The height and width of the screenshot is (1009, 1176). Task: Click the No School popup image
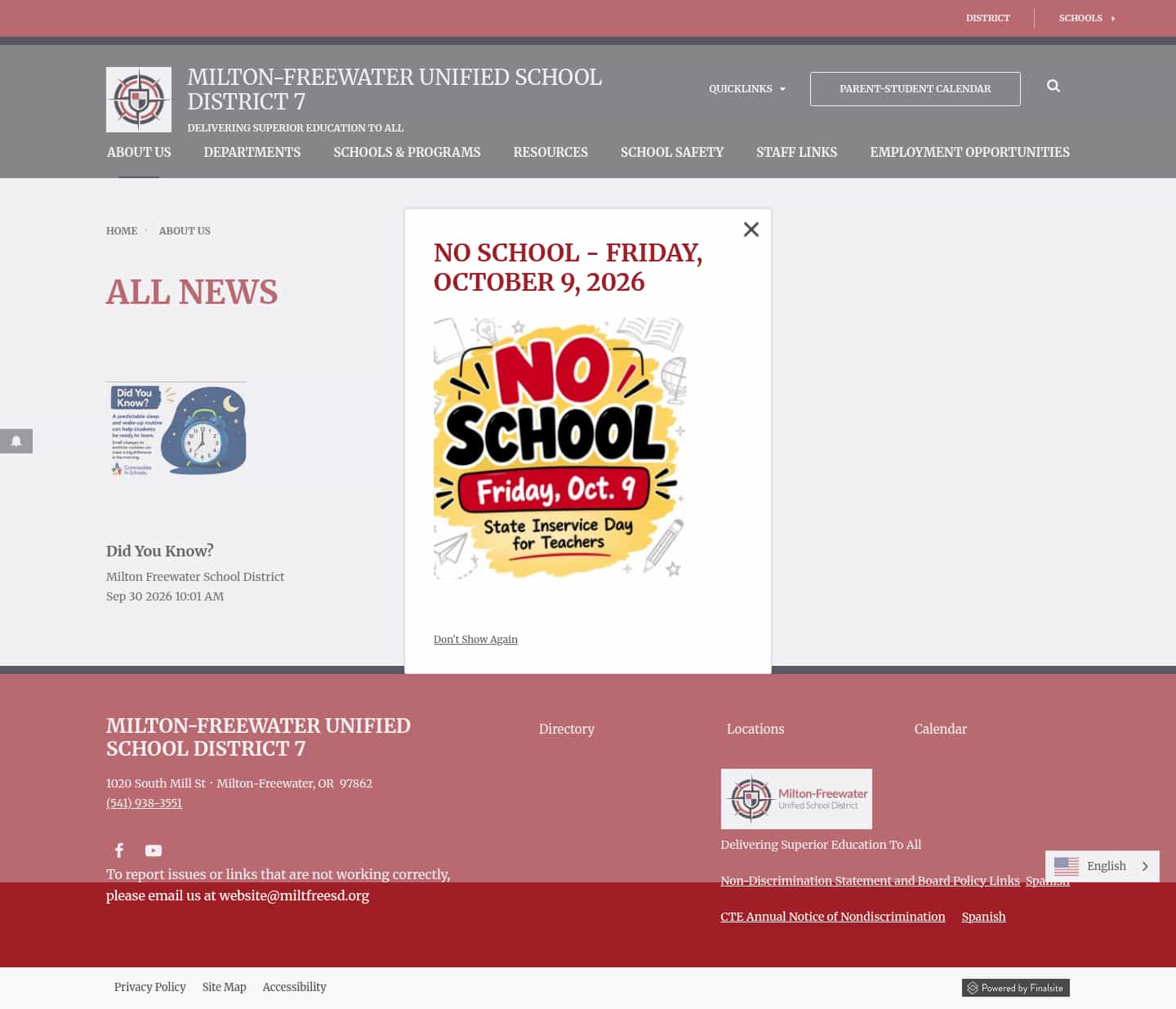[x=559, y=449]
